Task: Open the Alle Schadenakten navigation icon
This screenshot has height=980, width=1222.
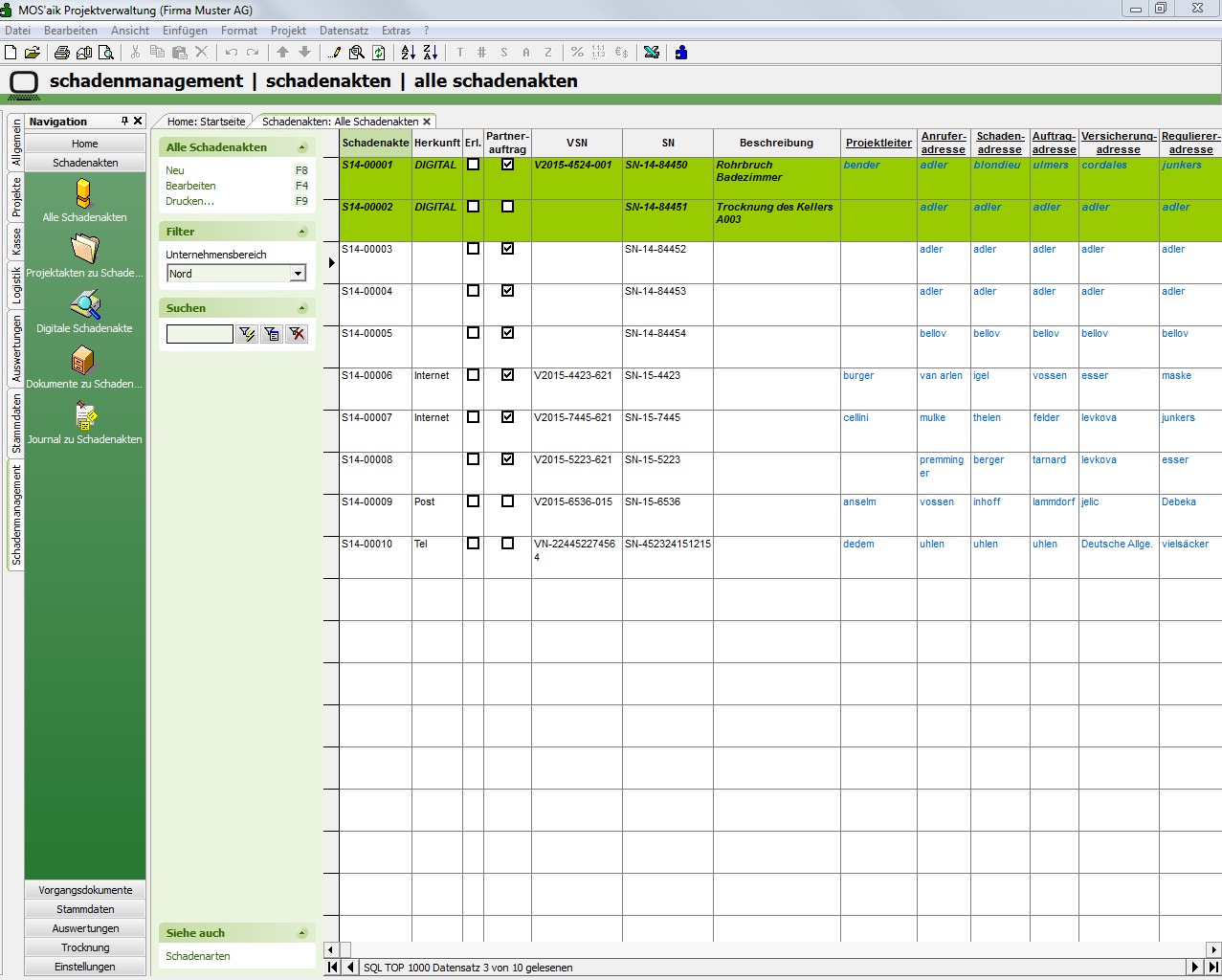Action: 84,201
